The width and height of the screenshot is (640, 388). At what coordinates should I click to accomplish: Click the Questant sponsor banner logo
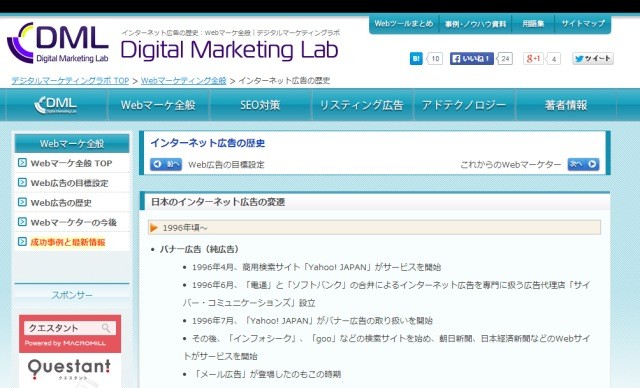click(x=69, y=368)
